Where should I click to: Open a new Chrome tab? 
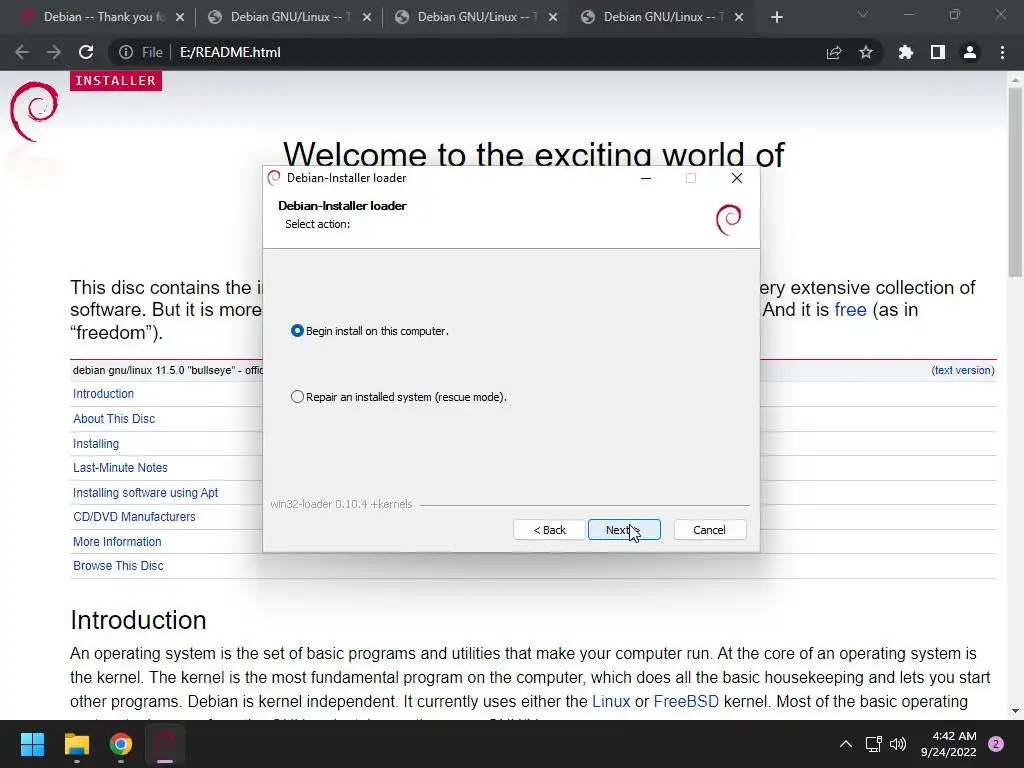[x=776, y=17]
